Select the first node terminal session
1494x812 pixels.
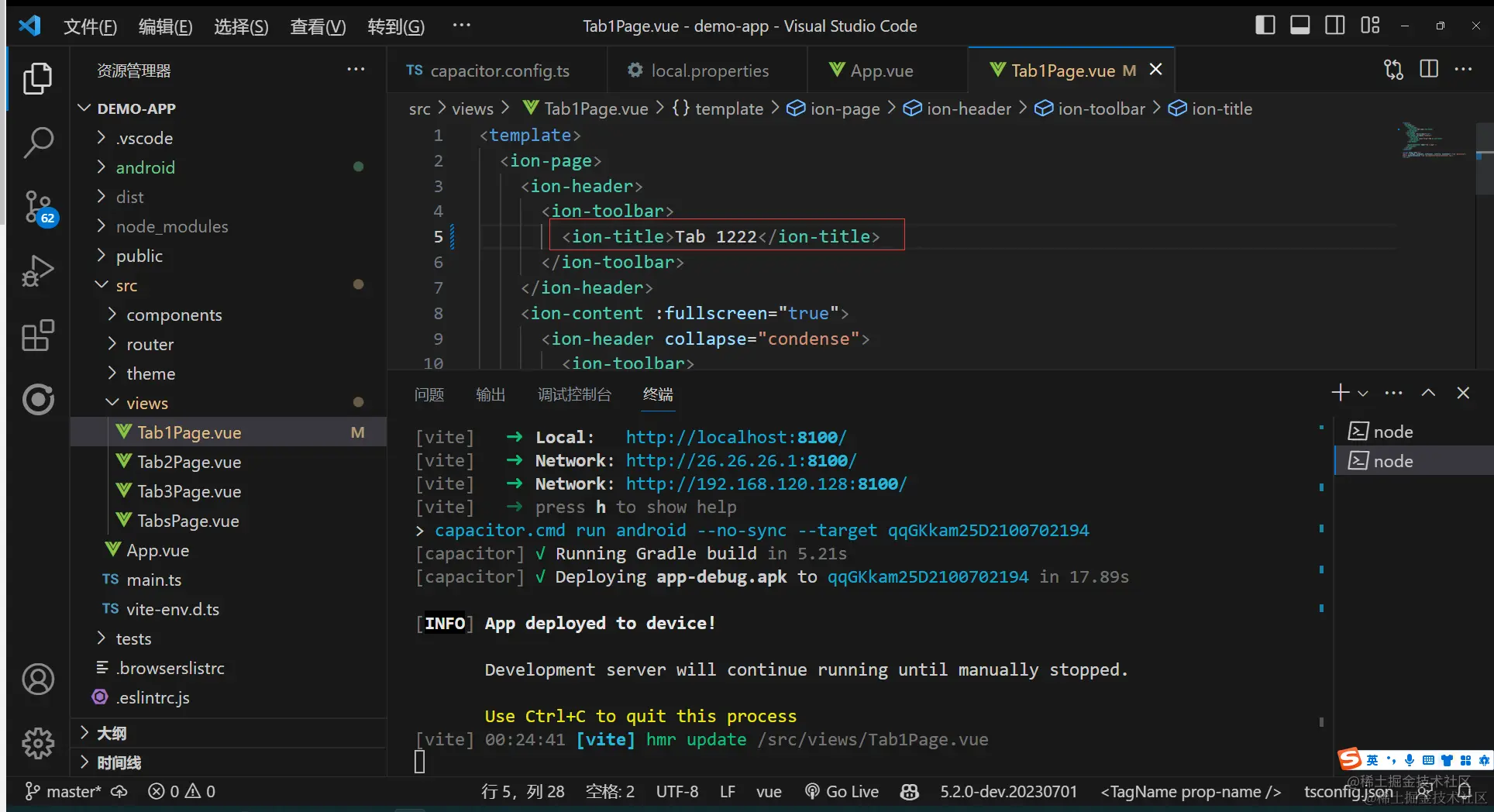click(x=1413, y=432)
